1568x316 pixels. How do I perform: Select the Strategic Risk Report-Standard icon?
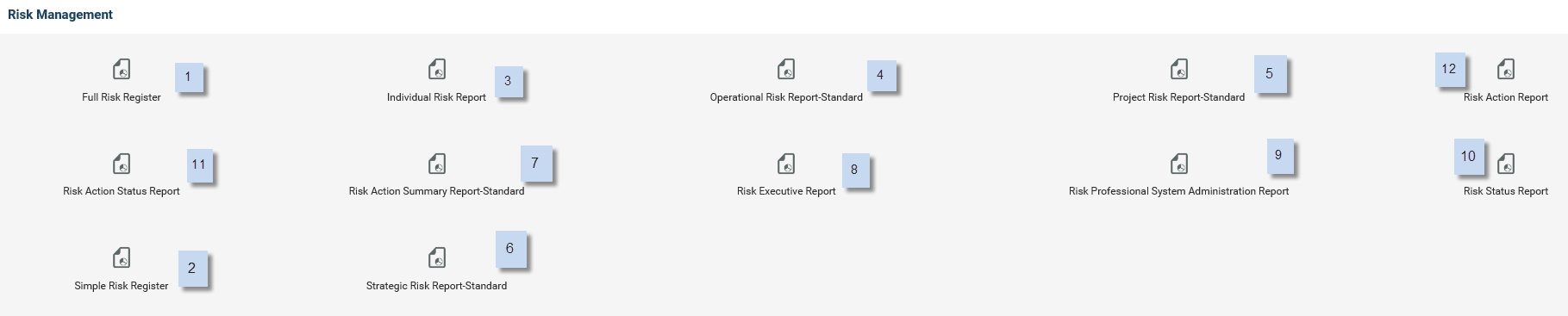(437, 257)
